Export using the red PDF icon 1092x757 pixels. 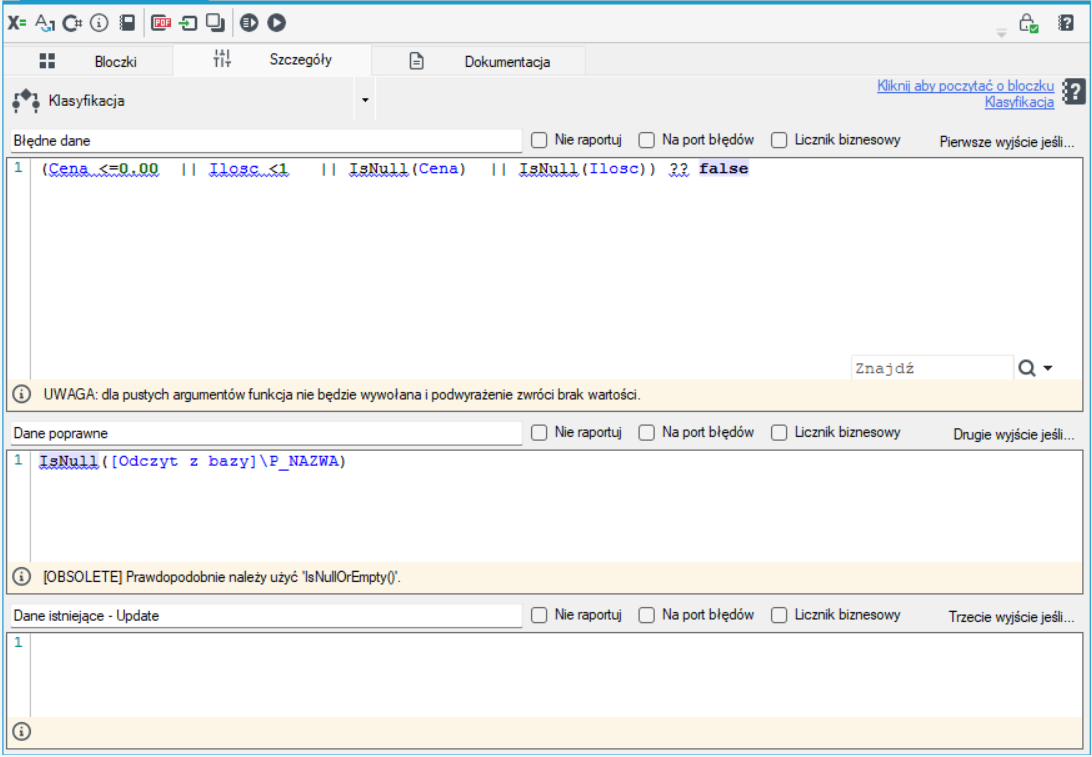[162, 23]
